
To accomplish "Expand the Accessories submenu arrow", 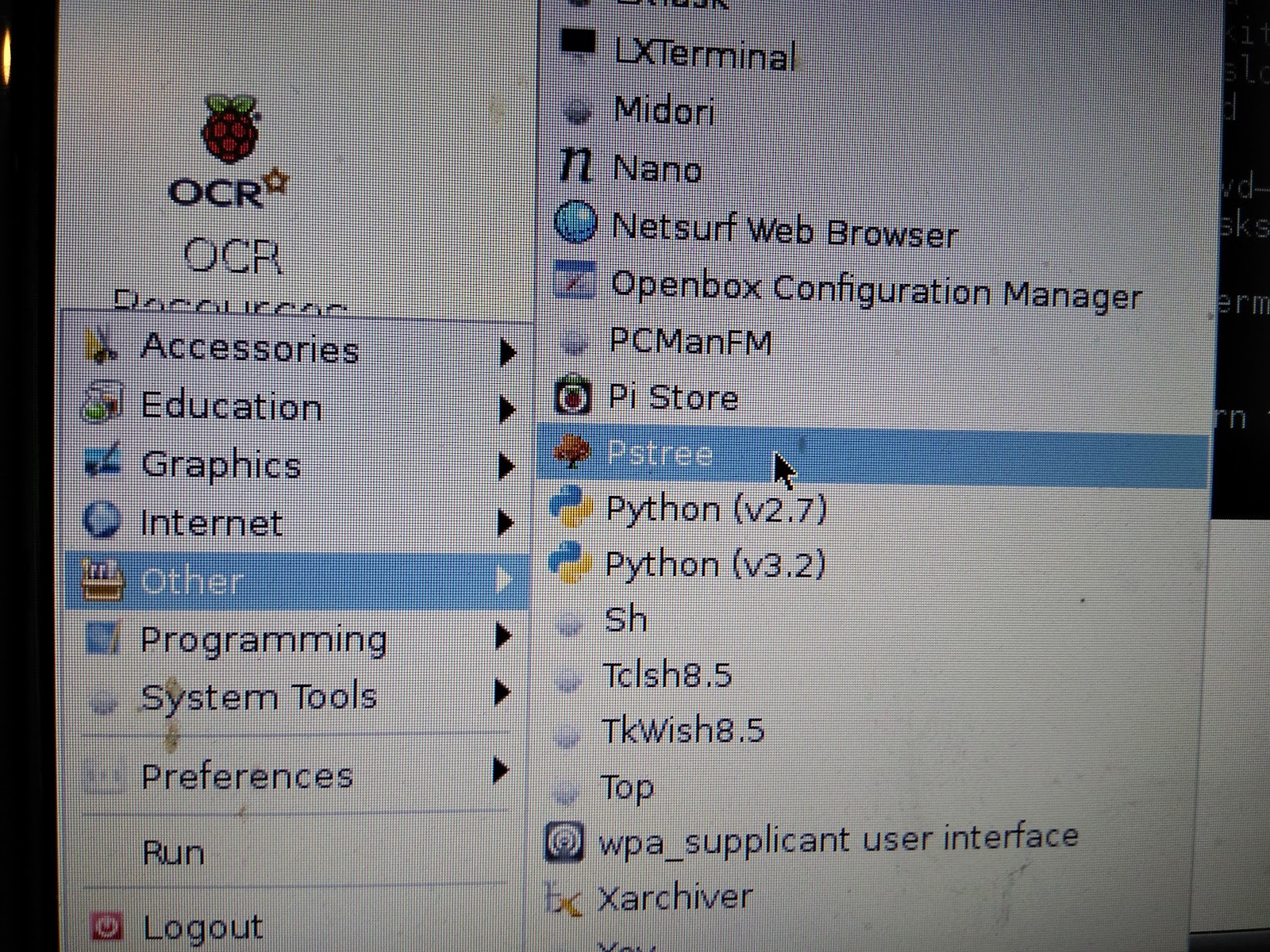I will click(x=507, y=351).
